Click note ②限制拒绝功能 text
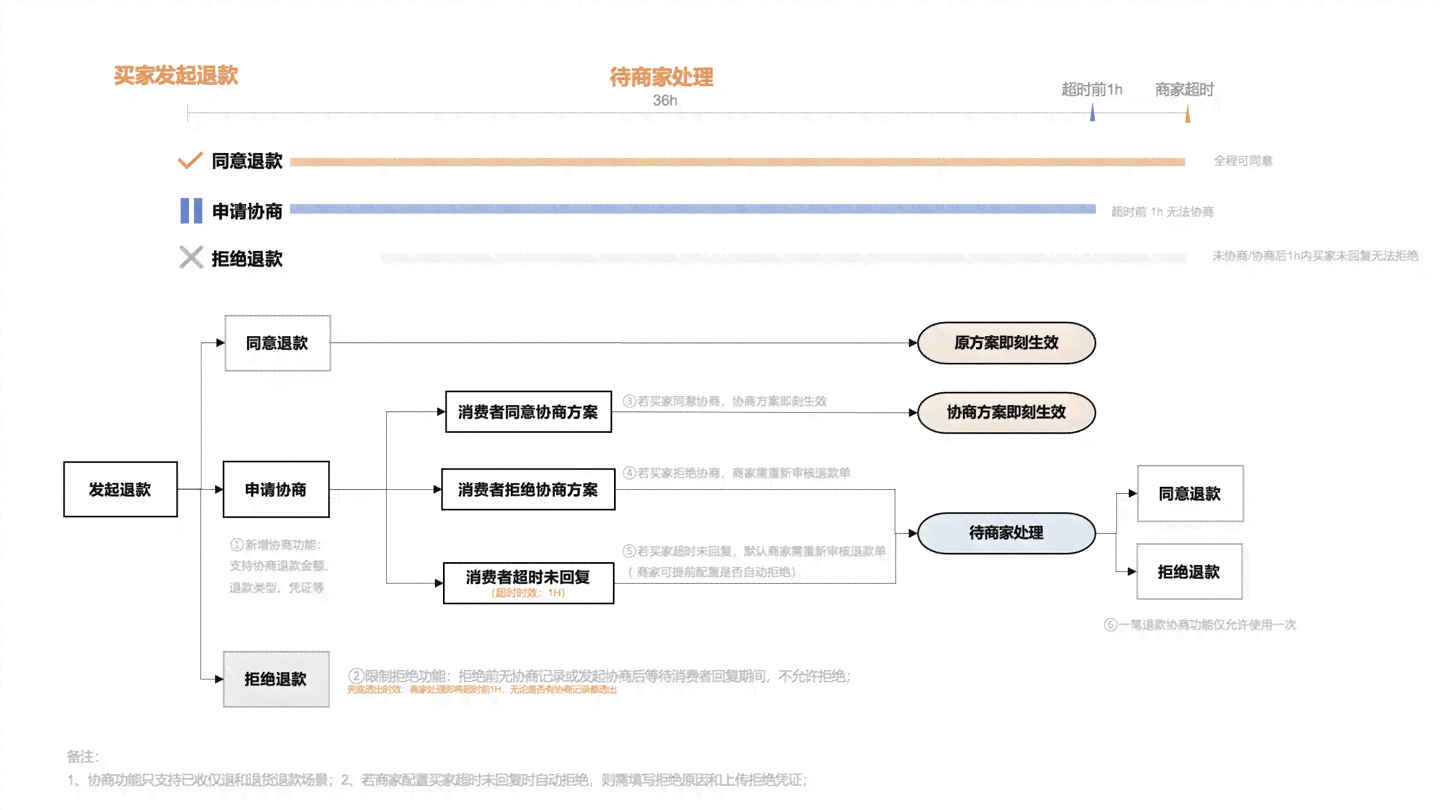Screen dimensions: 1440x810 (x=600, y=676)
